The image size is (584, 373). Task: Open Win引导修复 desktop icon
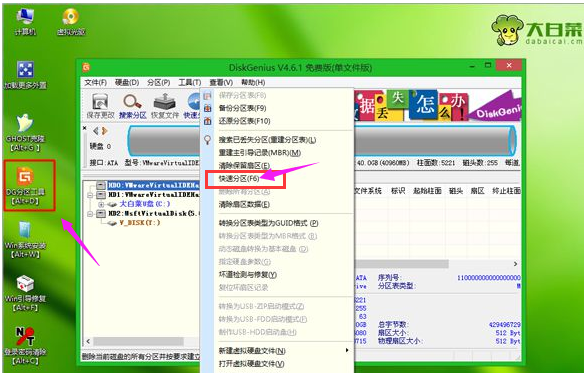tap(25, 293)
